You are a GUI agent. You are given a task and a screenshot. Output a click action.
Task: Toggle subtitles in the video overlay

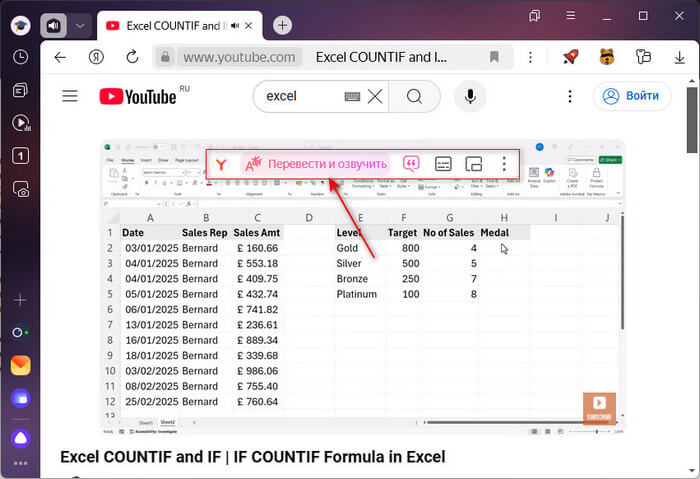click(444, 163)
